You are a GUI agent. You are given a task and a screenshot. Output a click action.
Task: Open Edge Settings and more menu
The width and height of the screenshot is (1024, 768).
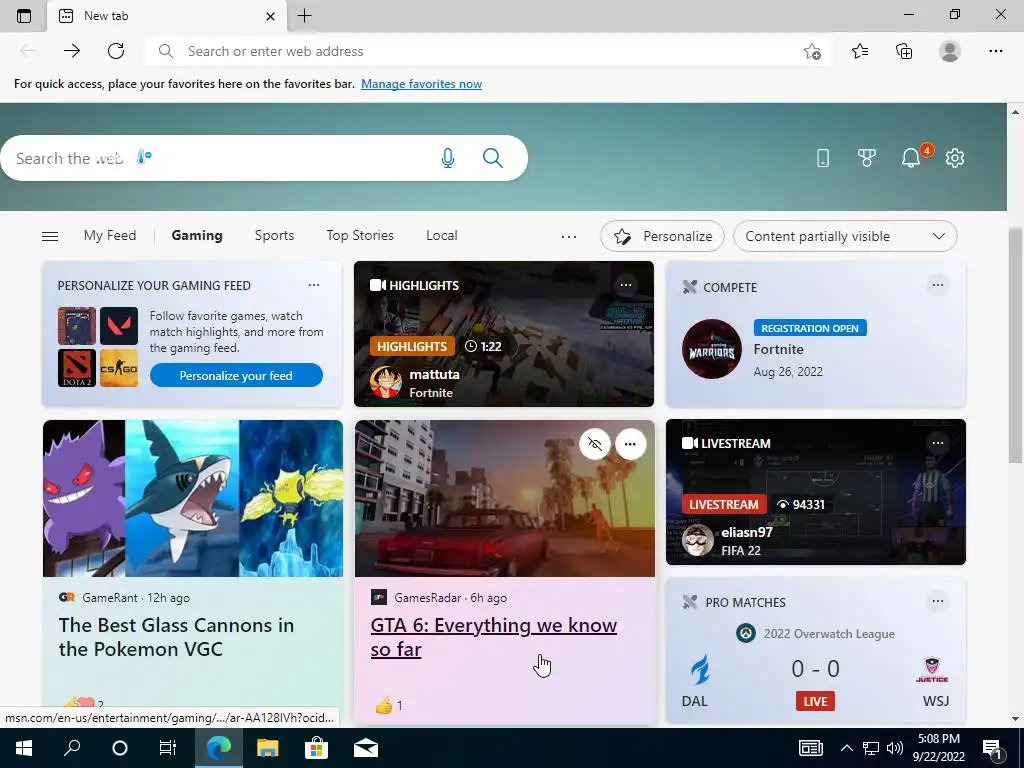[x=995, y=51]
